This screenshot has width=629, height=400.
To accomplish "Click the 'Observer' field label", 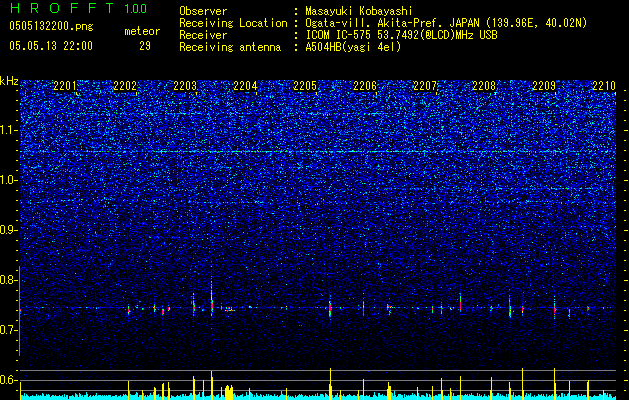I will (x=203, y=11).
